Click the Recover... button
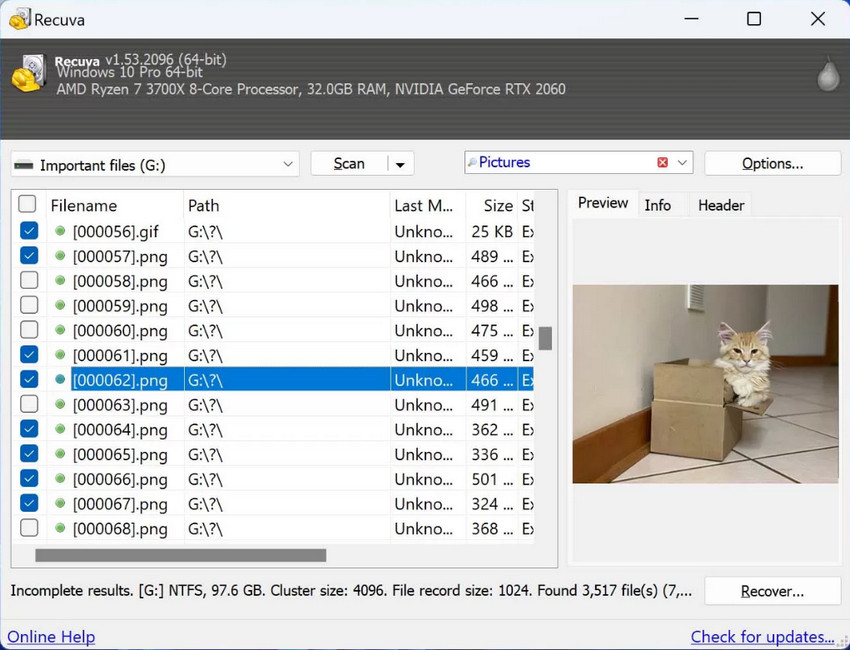Screen dimensions: 850x650 tap(772, 591)
